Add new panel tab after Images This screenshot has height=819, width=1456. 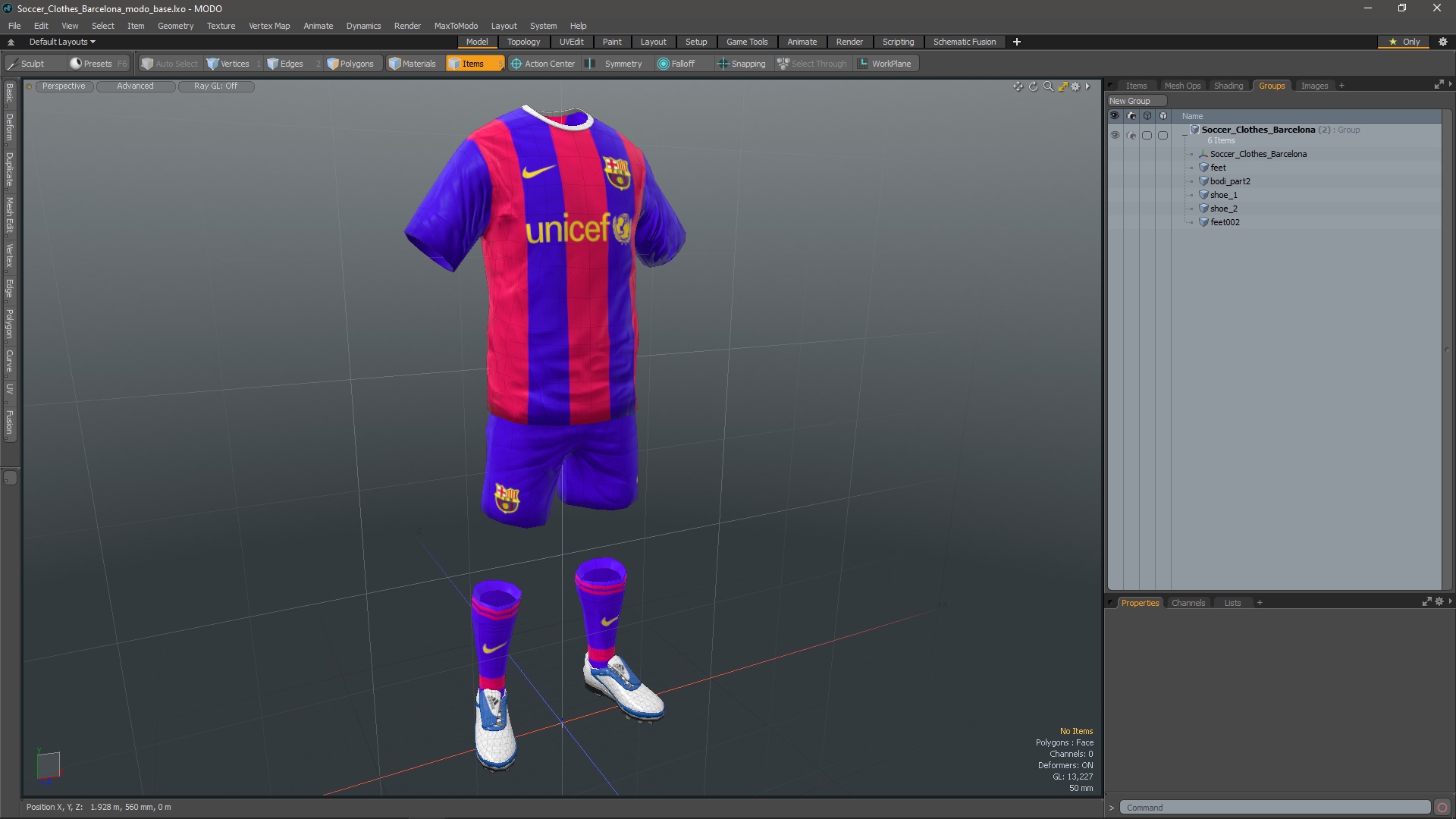pos(1341,86)
